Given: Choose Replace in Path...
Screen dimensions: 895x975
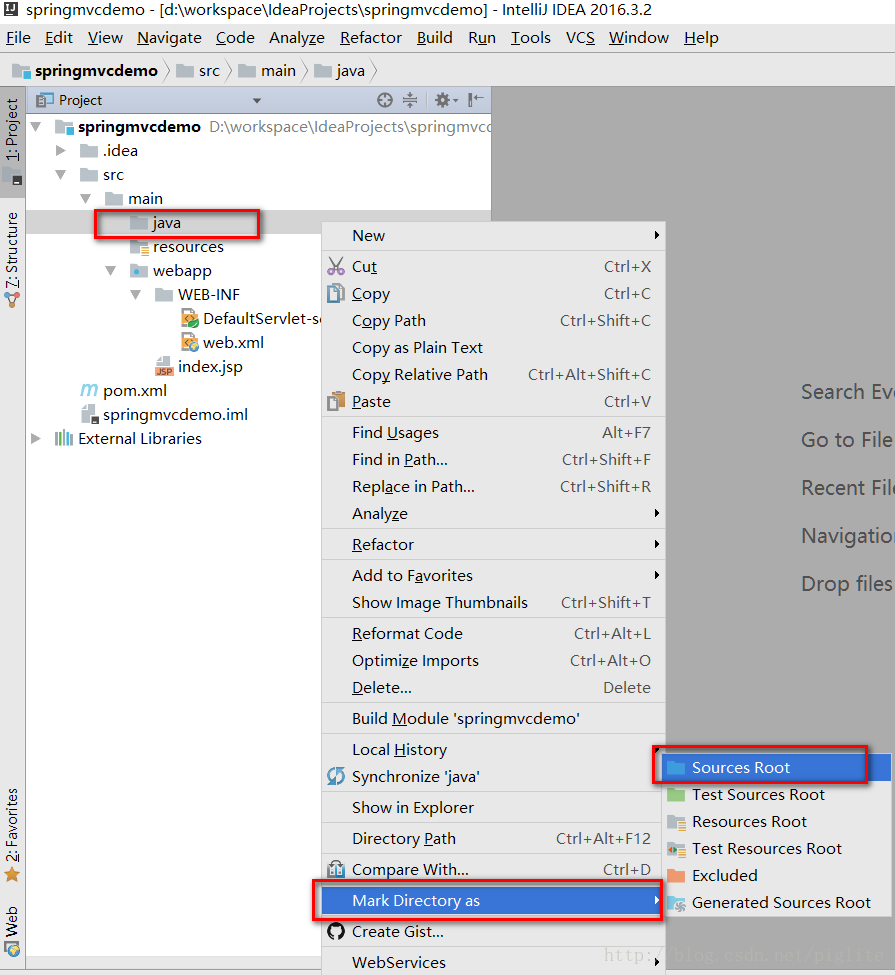Looking at the screenshot, I should coord(493,487).
